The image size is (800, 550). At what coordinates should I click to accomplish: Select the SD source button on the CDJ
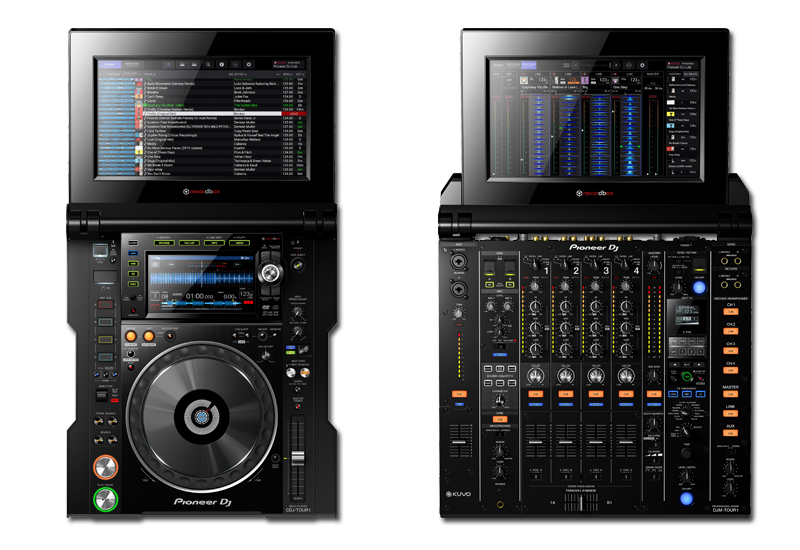pos(133,274)
